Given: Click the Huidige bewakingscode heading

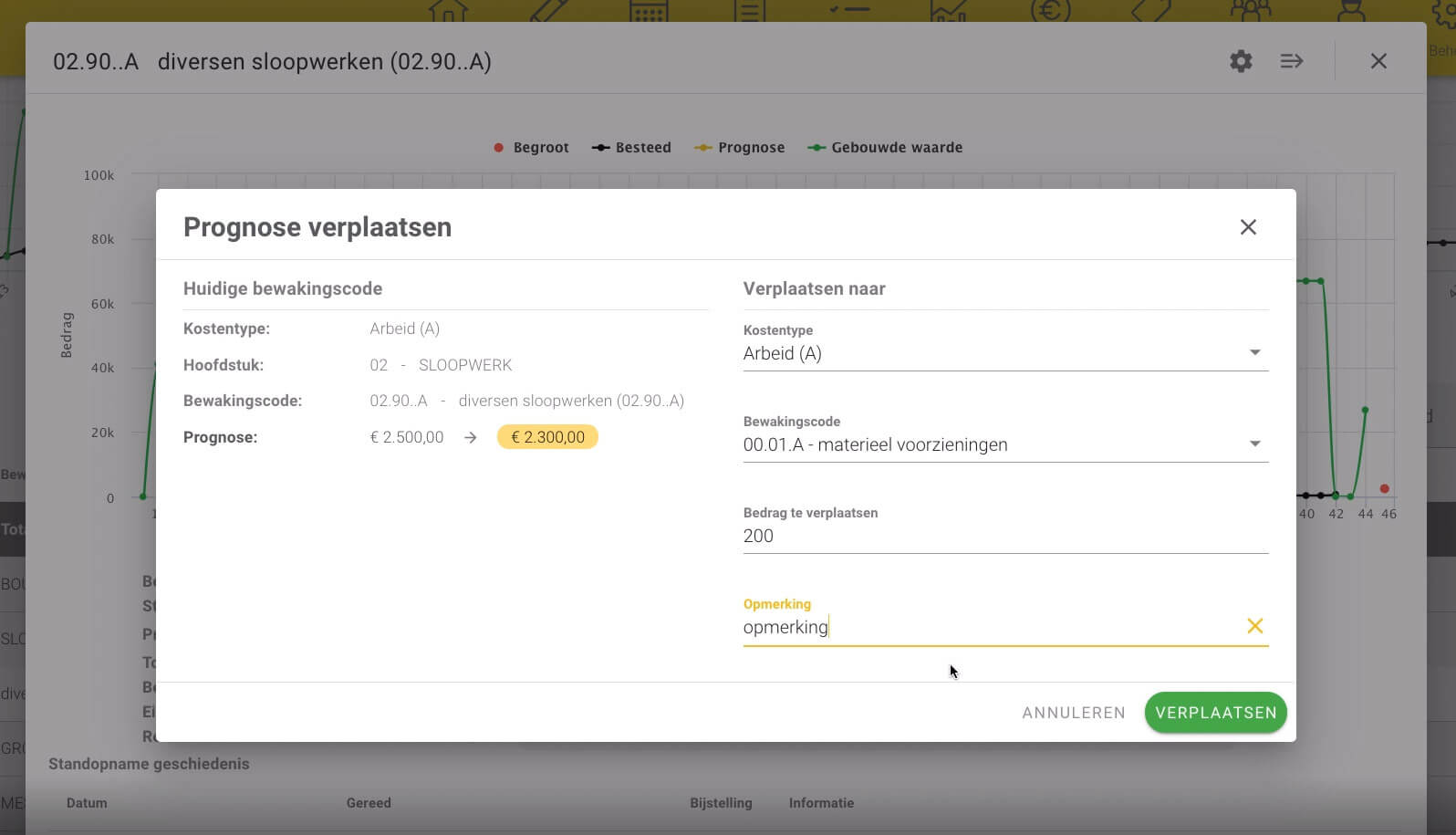Looking at the screenshot, I should [x=283, y=288].
